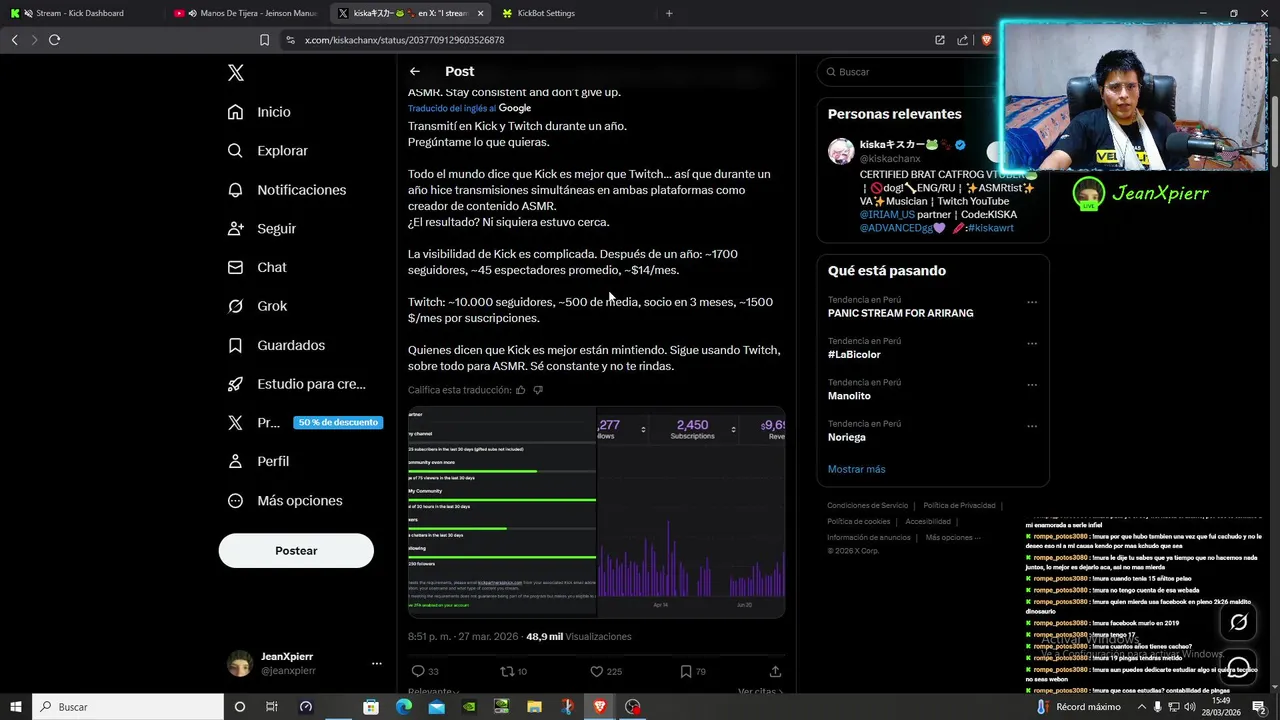Open @ADVANCEDgg mention link
The height and width of the screenshot is (720, 1280).
[x=896, y=228]
